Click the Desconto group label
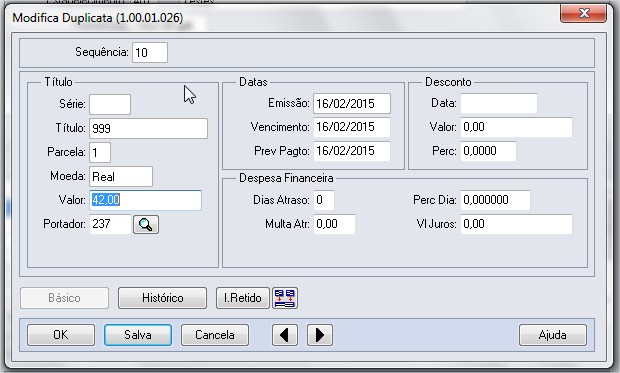The image size is (620, 373). click(x=448, y=82)
